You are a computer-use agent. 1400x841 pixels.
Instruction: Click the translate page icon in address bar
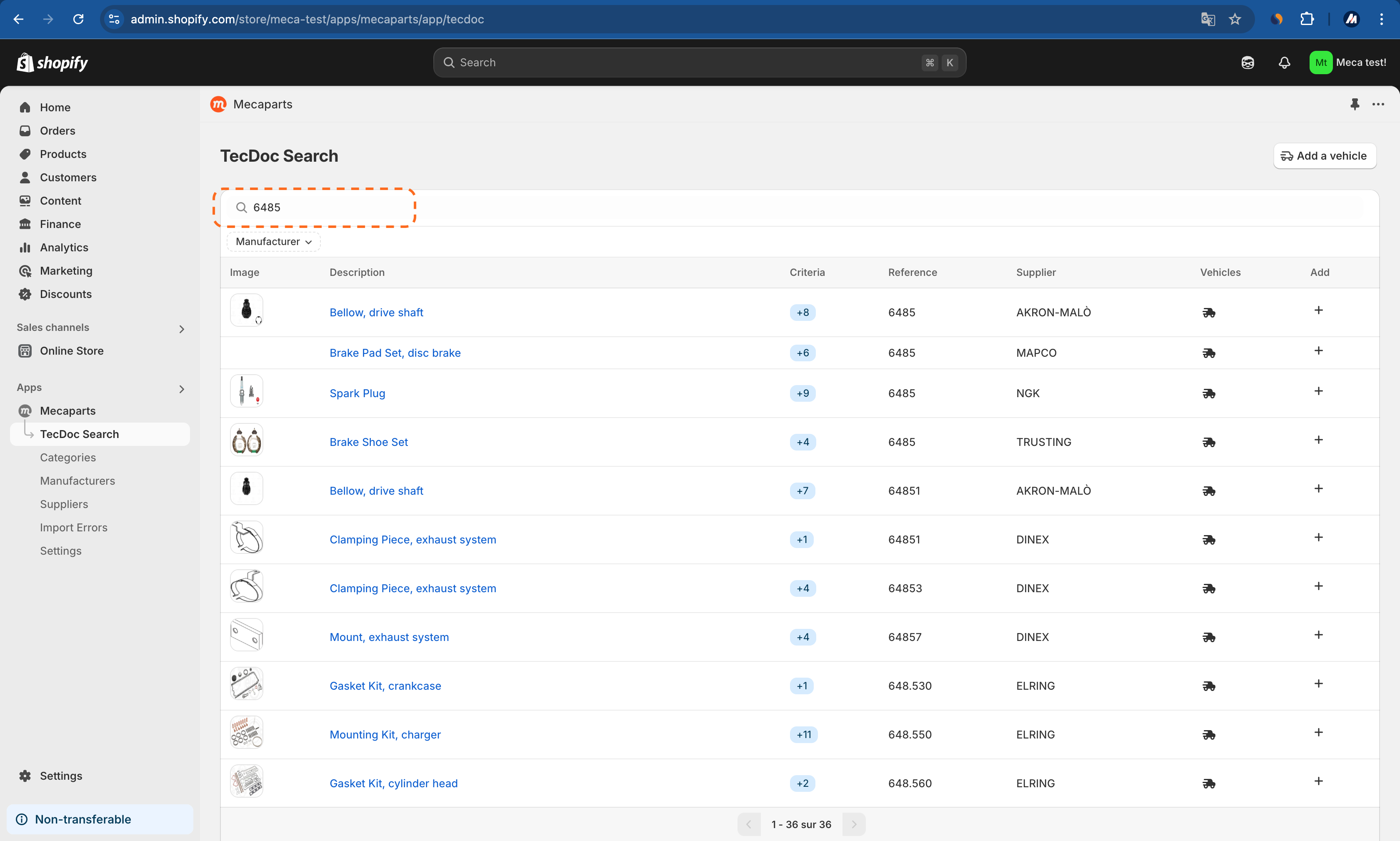tap(1207, 19)
